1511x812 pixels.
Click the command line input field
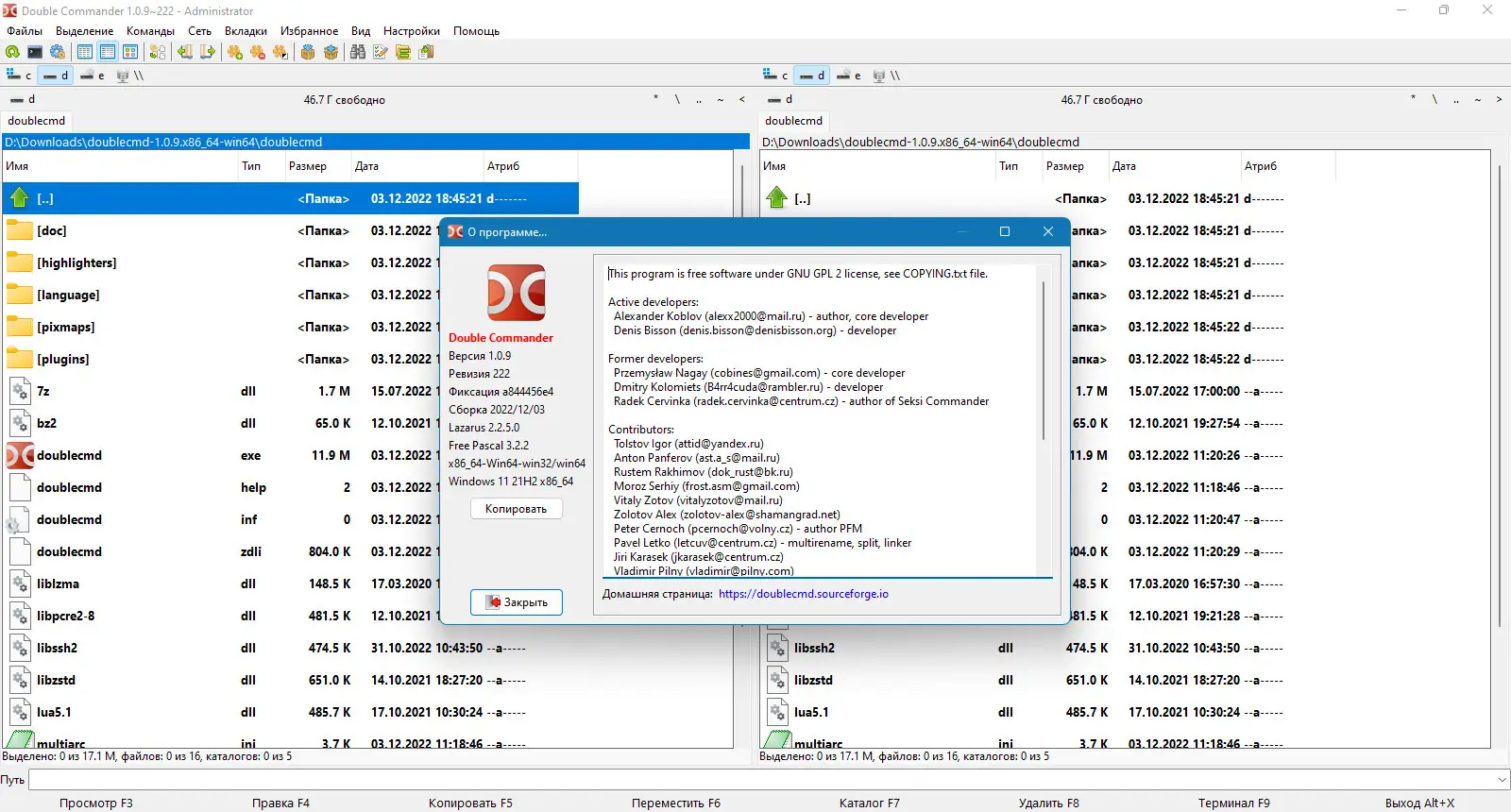point(762,780)
